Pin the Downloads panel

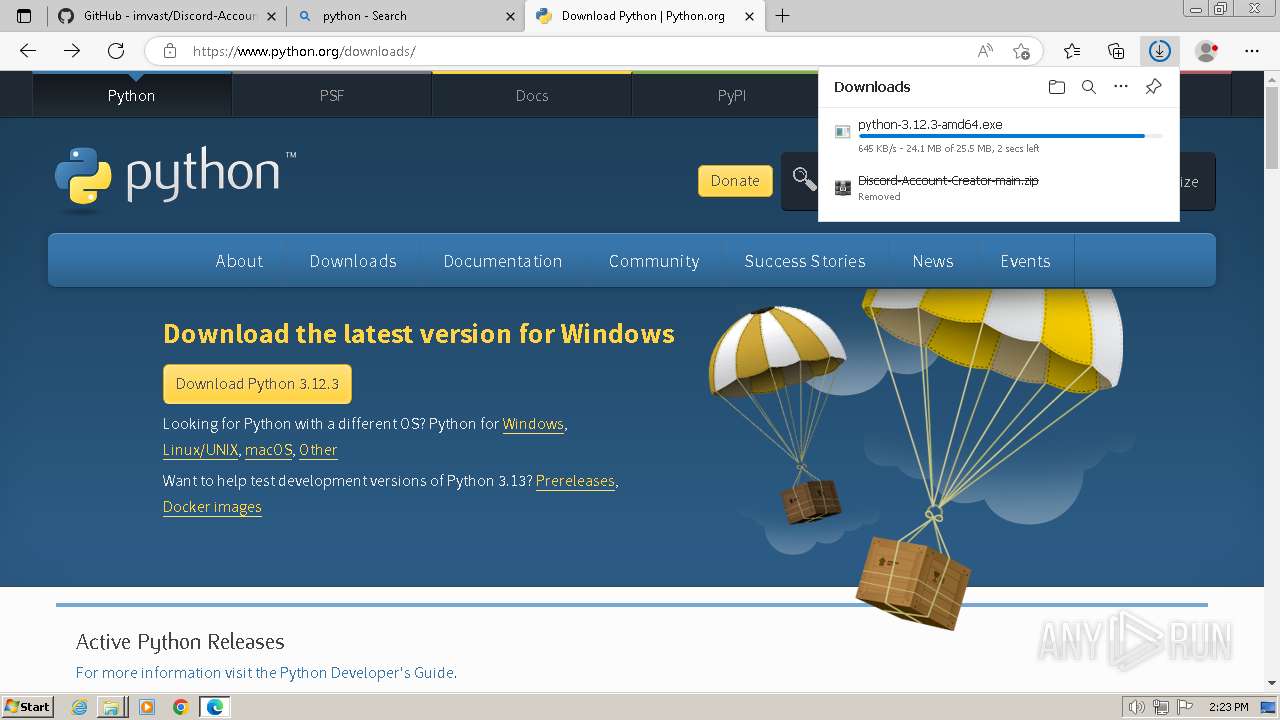tap(1153, 87)
